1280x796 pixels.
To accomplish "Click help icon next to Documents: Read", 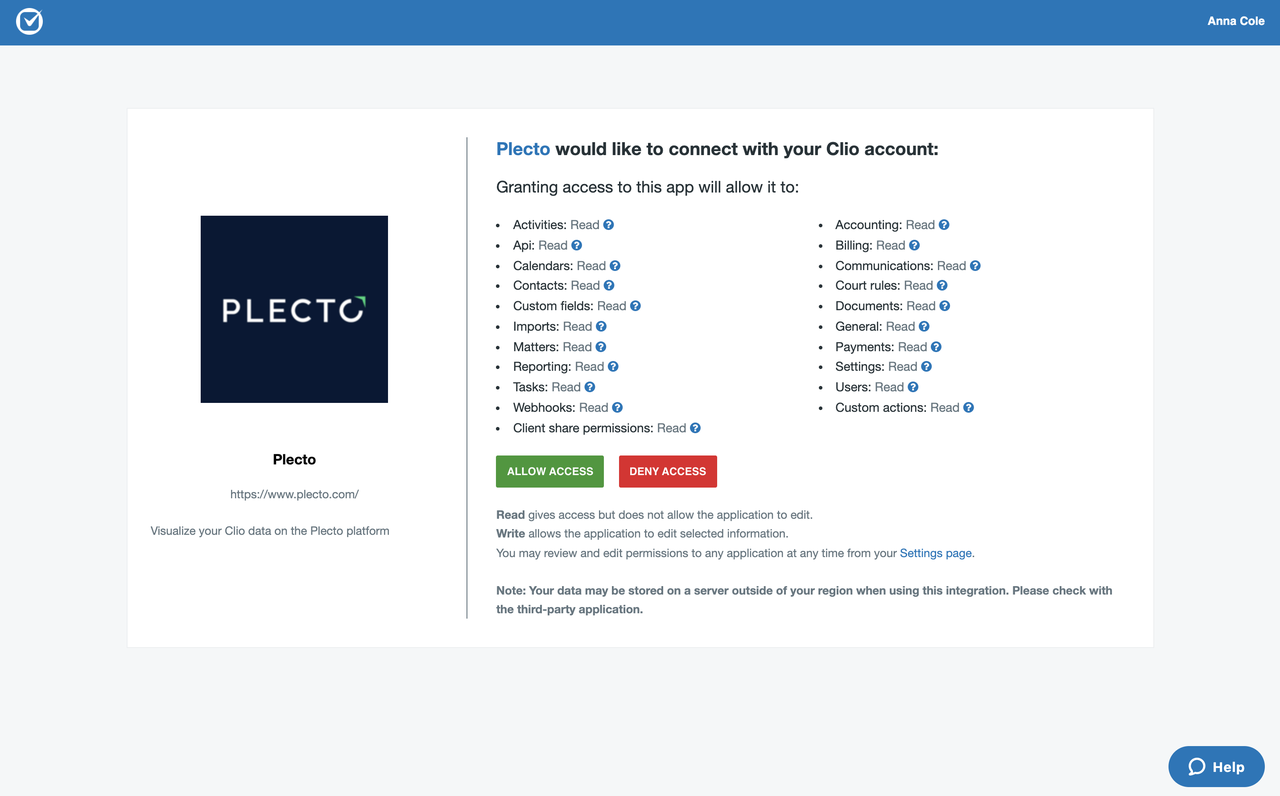I will pyautogui.click(x=945, y=306).
